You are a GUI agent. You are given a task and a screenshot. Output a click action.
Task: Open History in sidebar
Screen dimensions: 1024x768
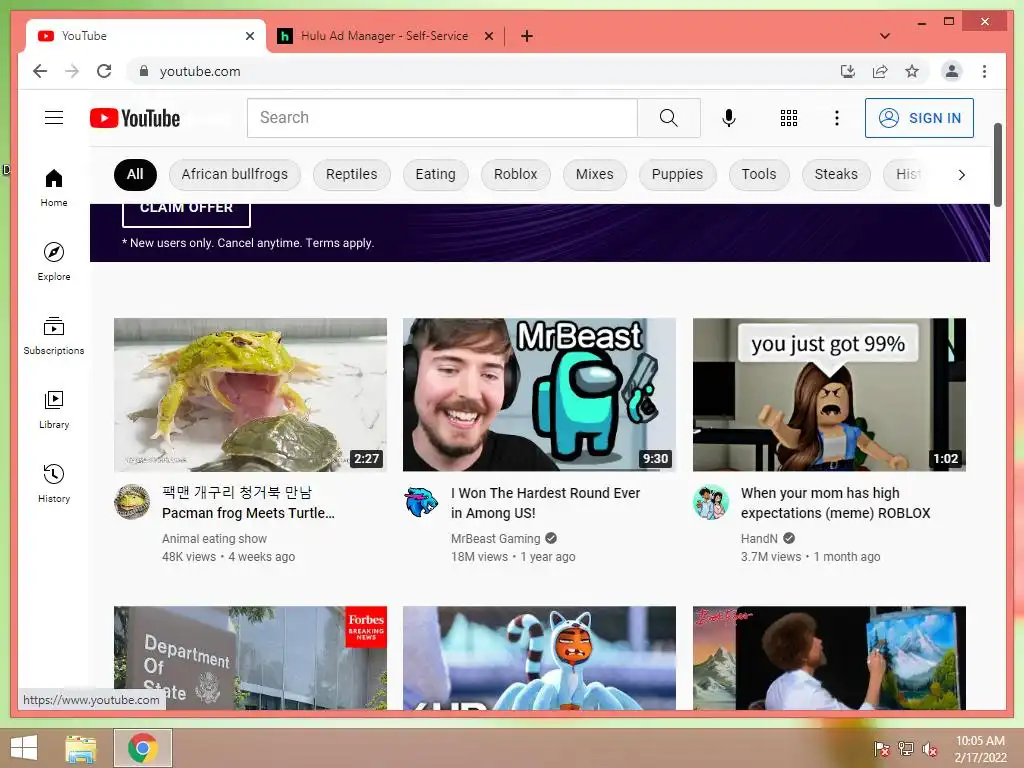coord(54,483)
